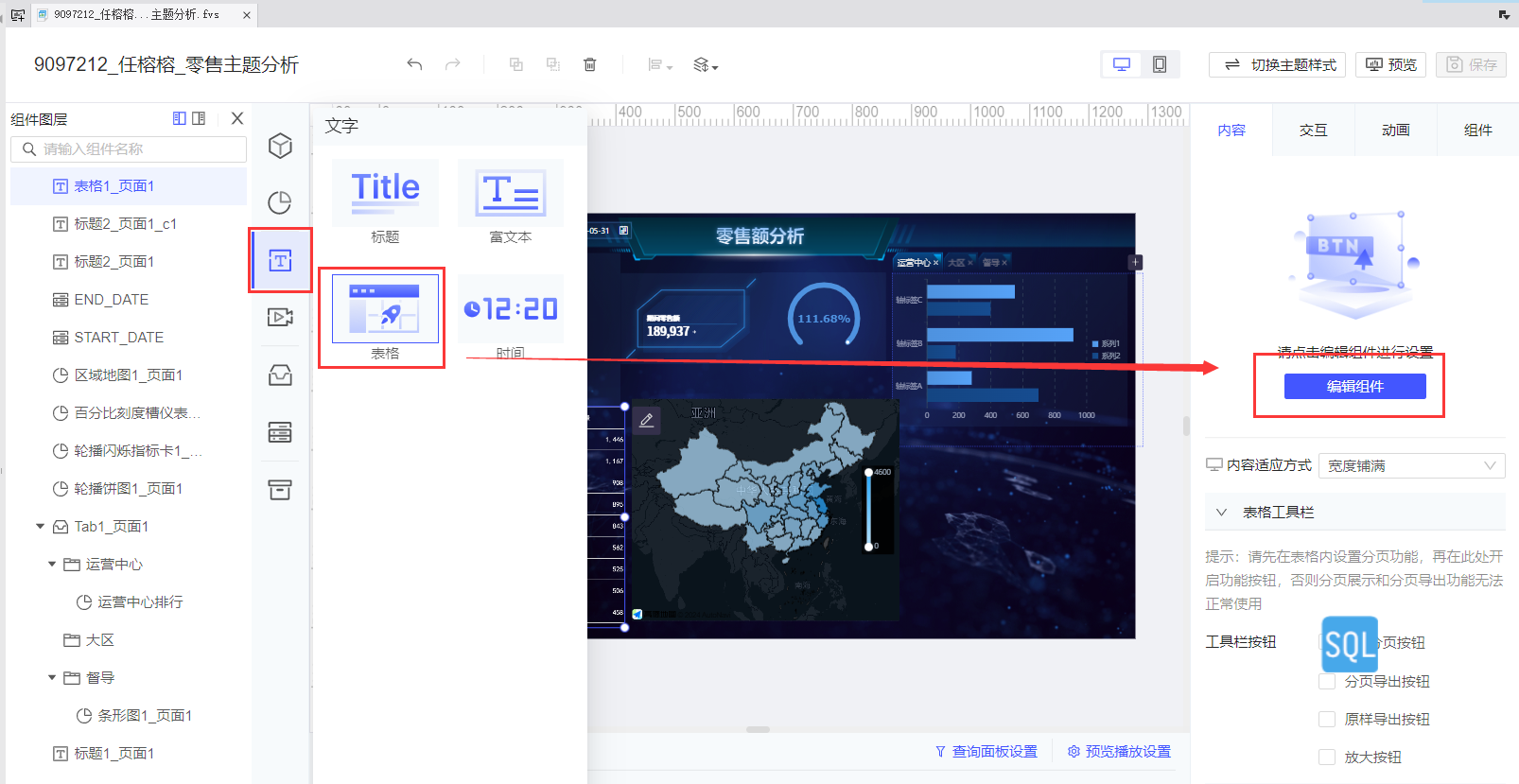This screenshot has height=784, width=1519.
Task: Collapse the Tab1_页面1 tree node
Action: (x=40, y=526)
